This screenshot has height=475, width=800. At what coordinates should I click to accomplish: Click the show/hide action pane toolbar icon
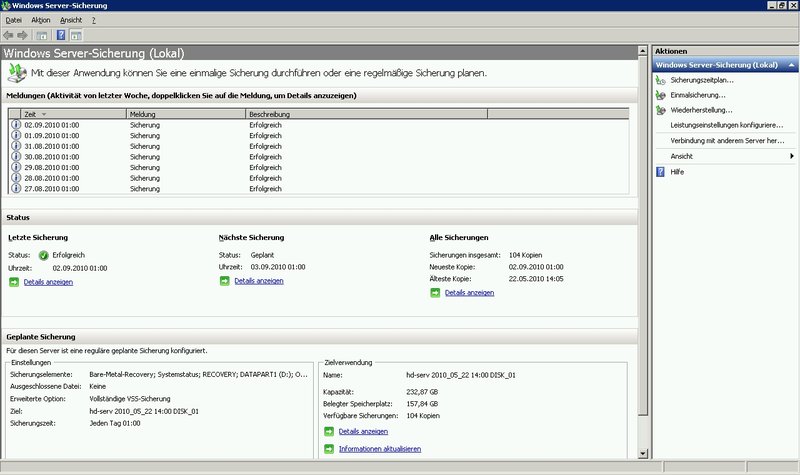[x=76, y=35]
